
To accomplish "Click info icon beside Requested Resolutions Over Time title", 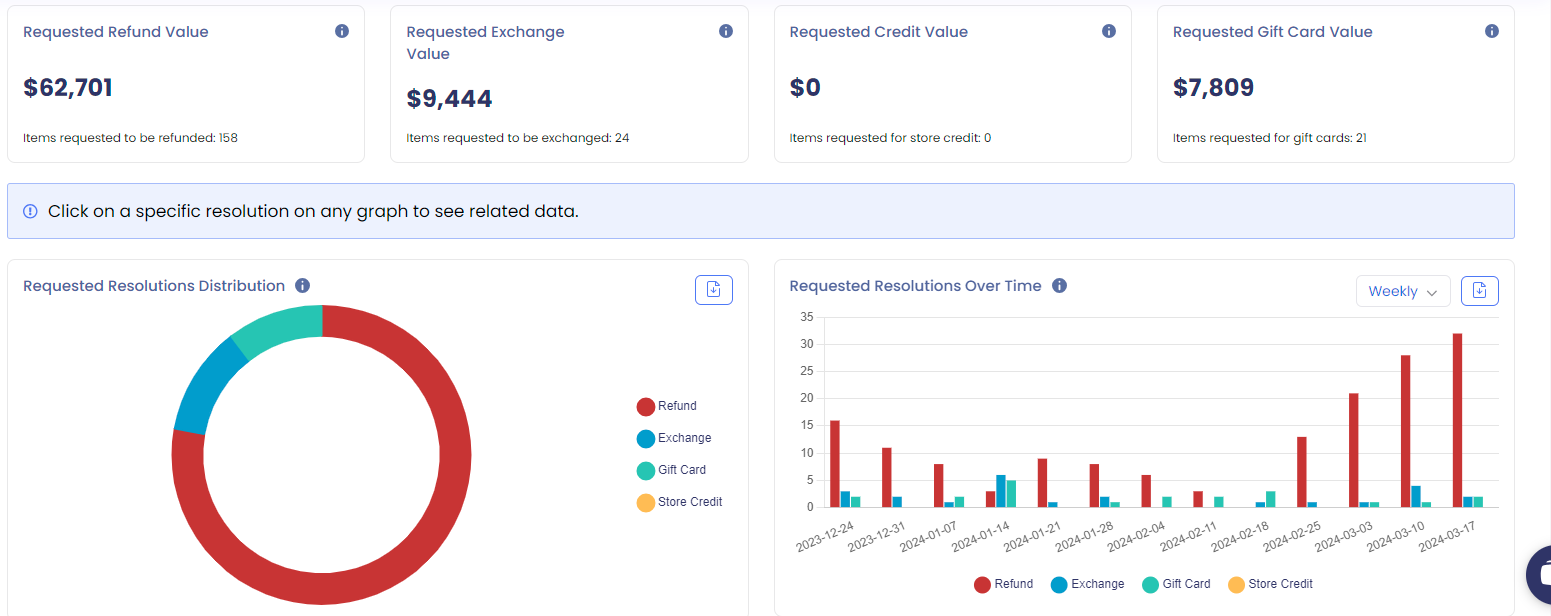I will 1059,285.
